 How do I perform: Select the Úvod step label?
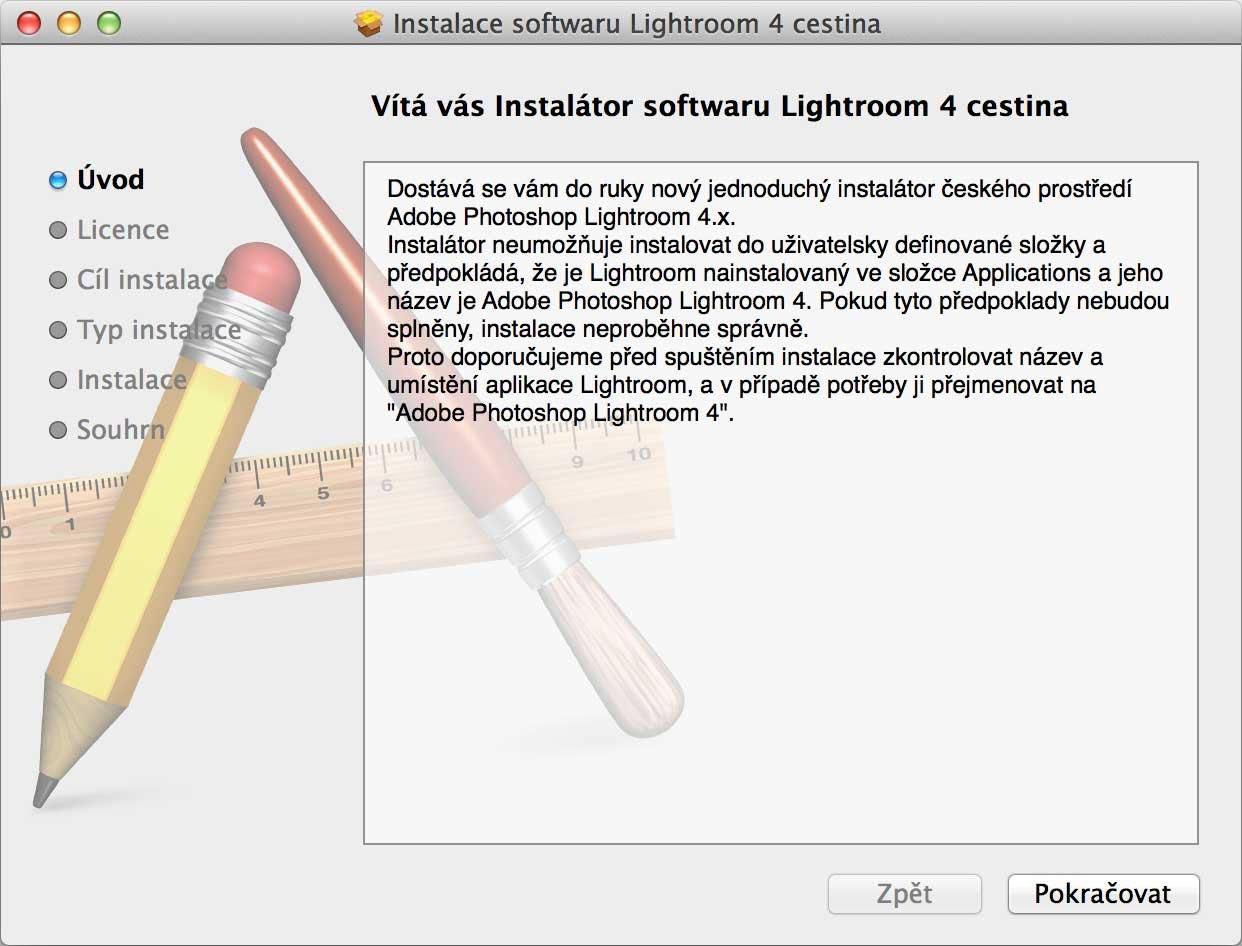point(111,179)
